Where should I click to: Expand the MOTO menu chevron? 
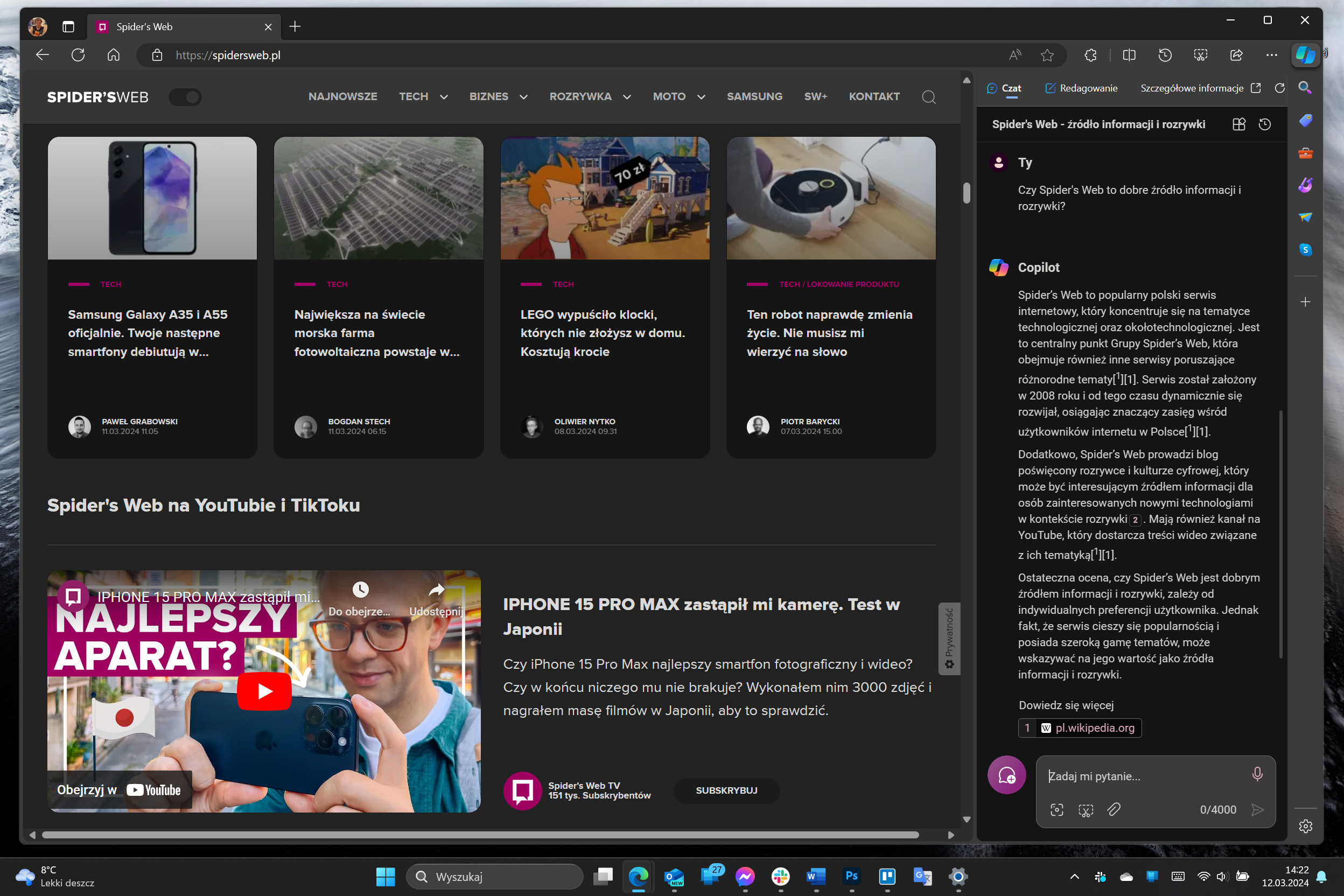point(701,97)
